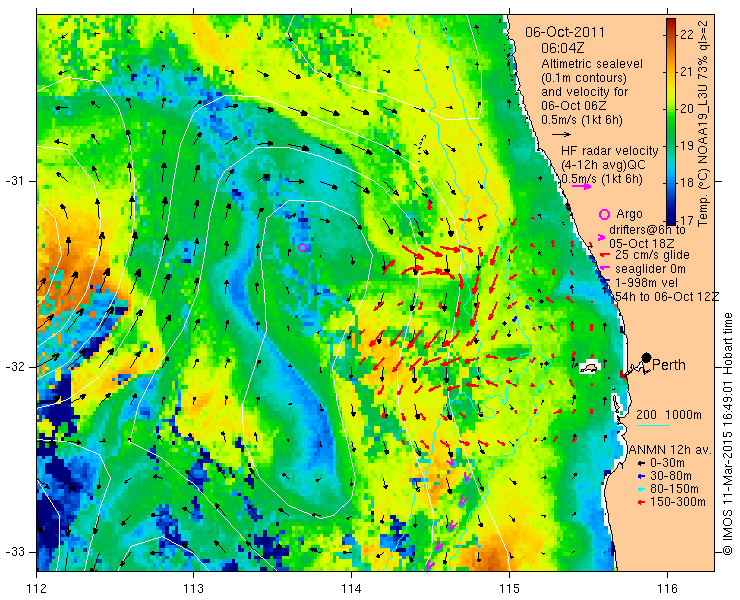
Task: Click the 'Altimetric sealevel' text
Action: coord(592,63)
